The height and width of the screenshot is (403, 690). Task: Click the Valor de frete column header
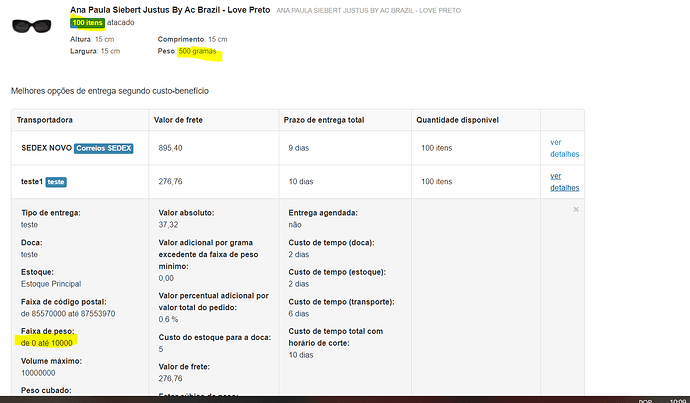pos(178,120)
